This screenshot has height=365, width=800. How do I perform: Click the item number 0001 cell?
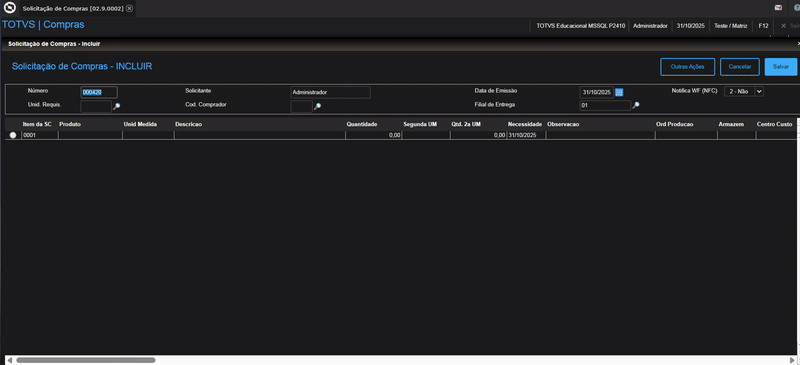click(40, 135)
